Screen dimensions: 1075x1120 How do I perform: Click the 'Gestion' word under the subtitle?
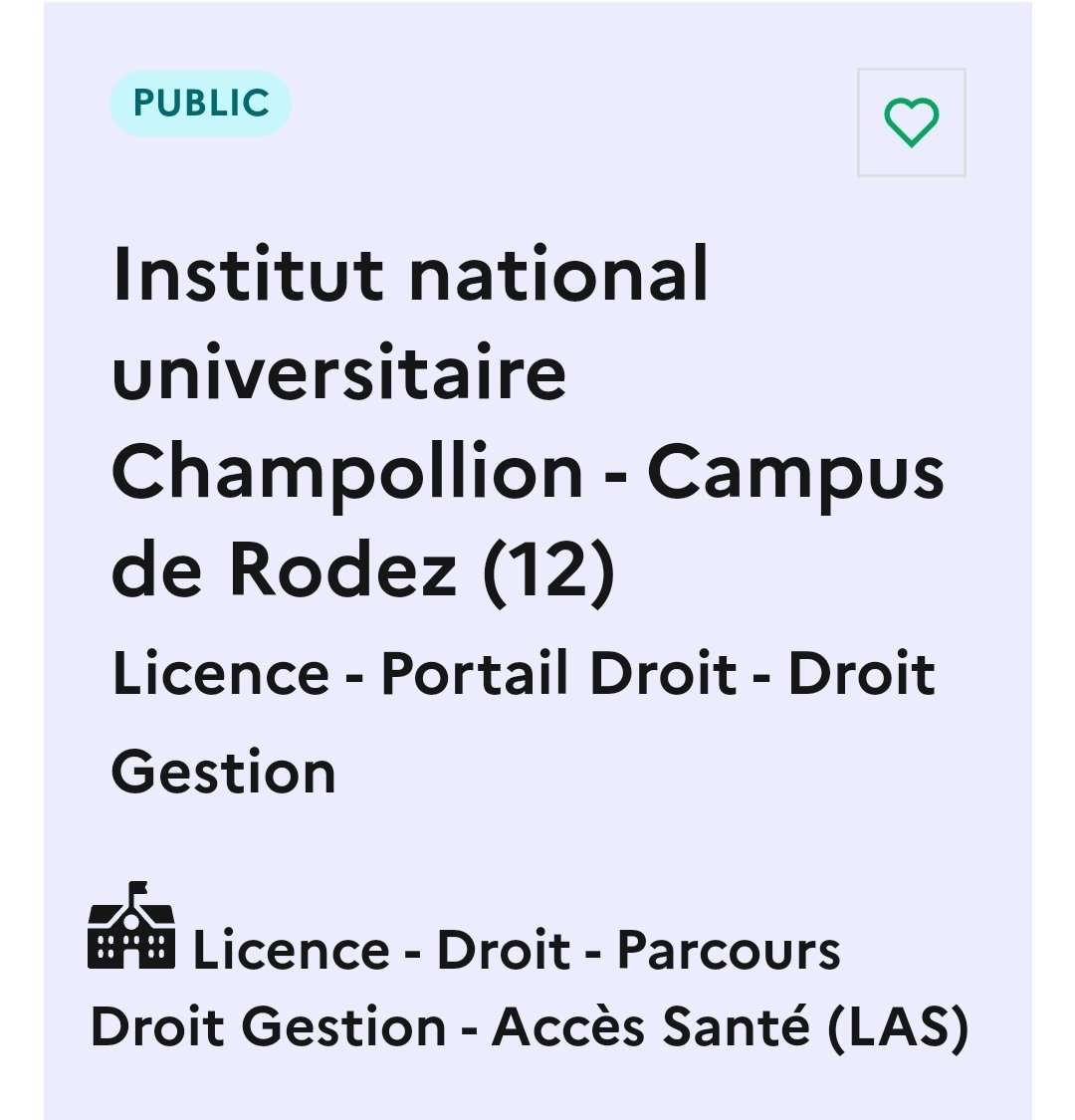click(224, 773)
